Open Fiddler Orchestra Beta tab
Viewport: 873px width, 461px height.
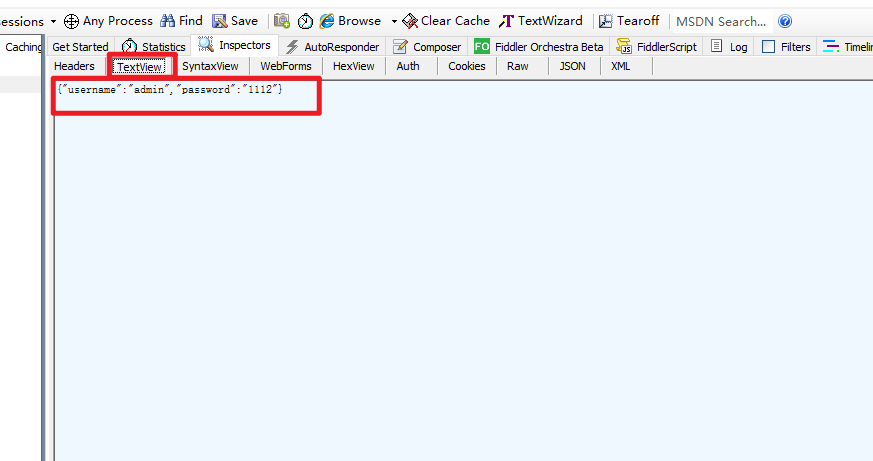539,47
